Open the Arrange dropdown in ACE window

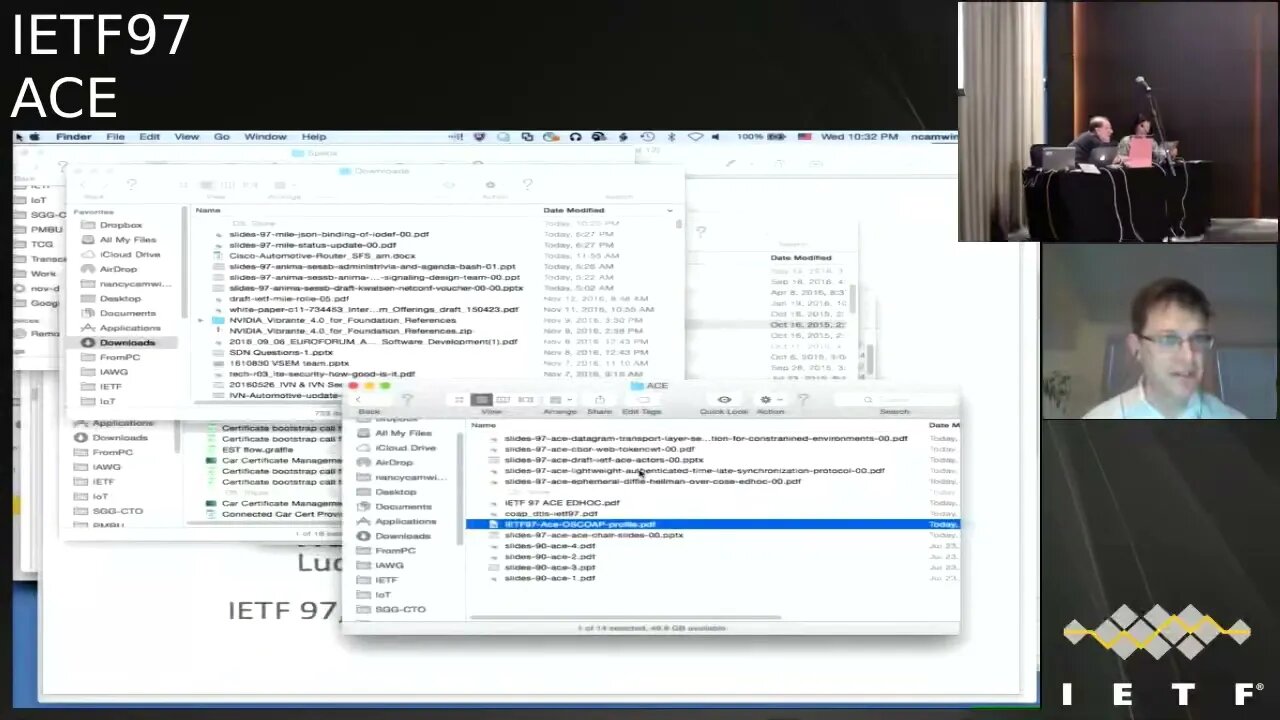559,400
